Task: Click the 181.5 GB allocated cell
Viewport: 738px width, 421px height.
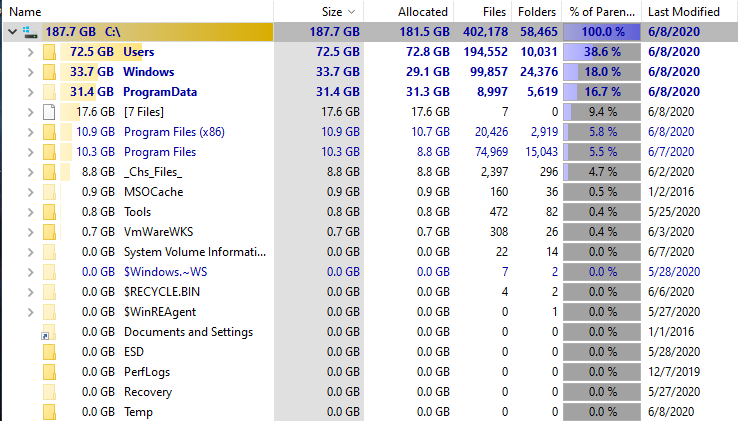Action: click(425, 32)
